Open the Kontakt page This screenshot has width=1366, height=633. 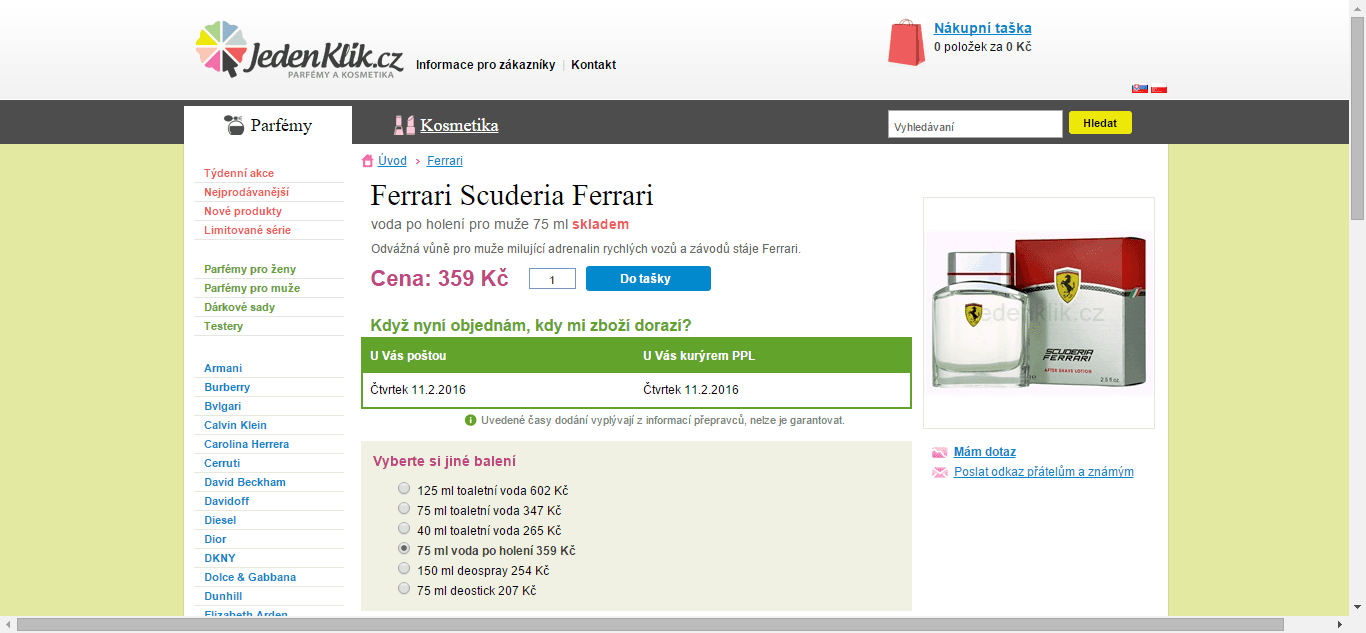coord(593,64)
